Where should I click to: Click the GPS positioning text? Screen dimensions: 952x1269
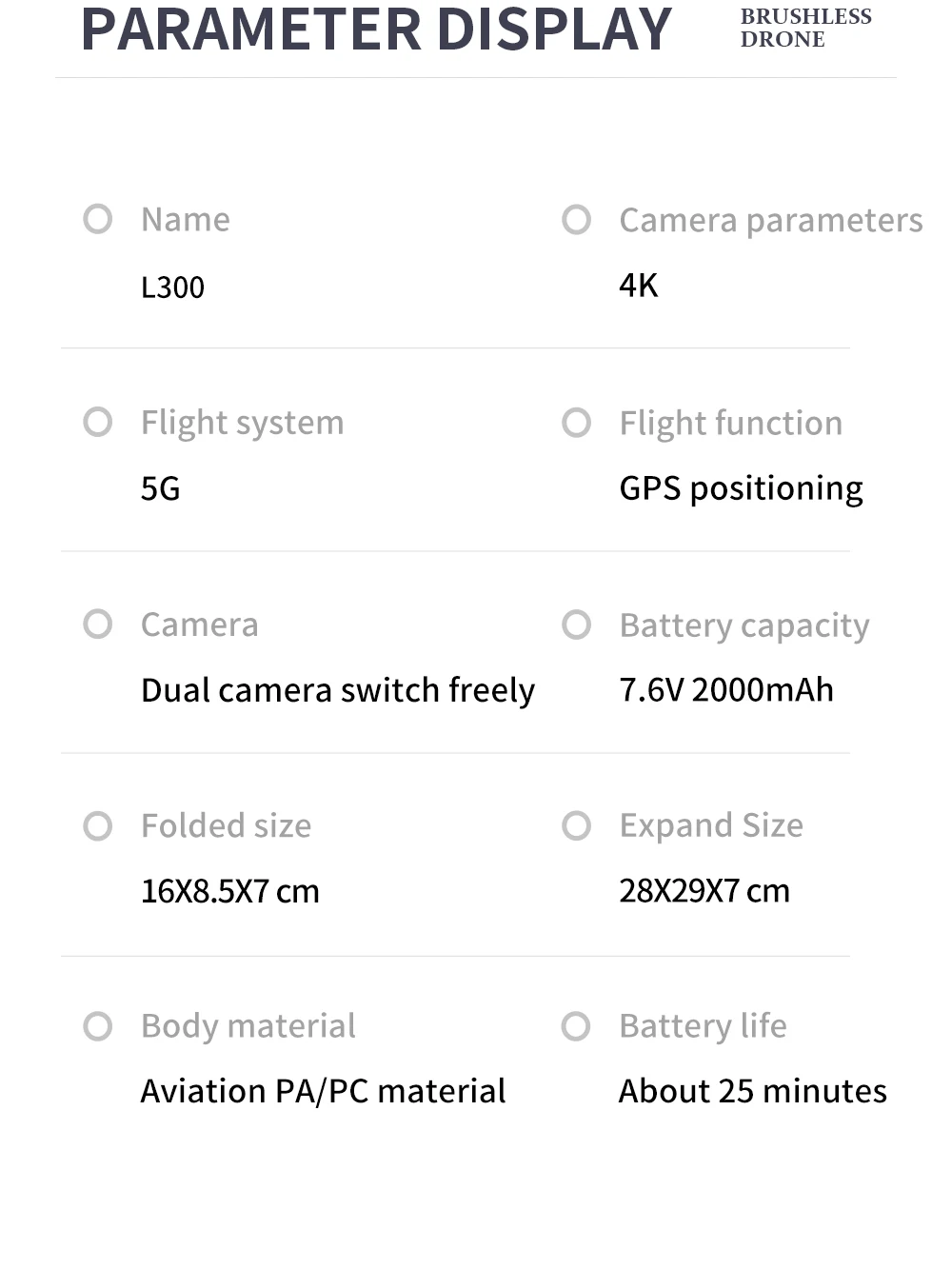[741, 488]
